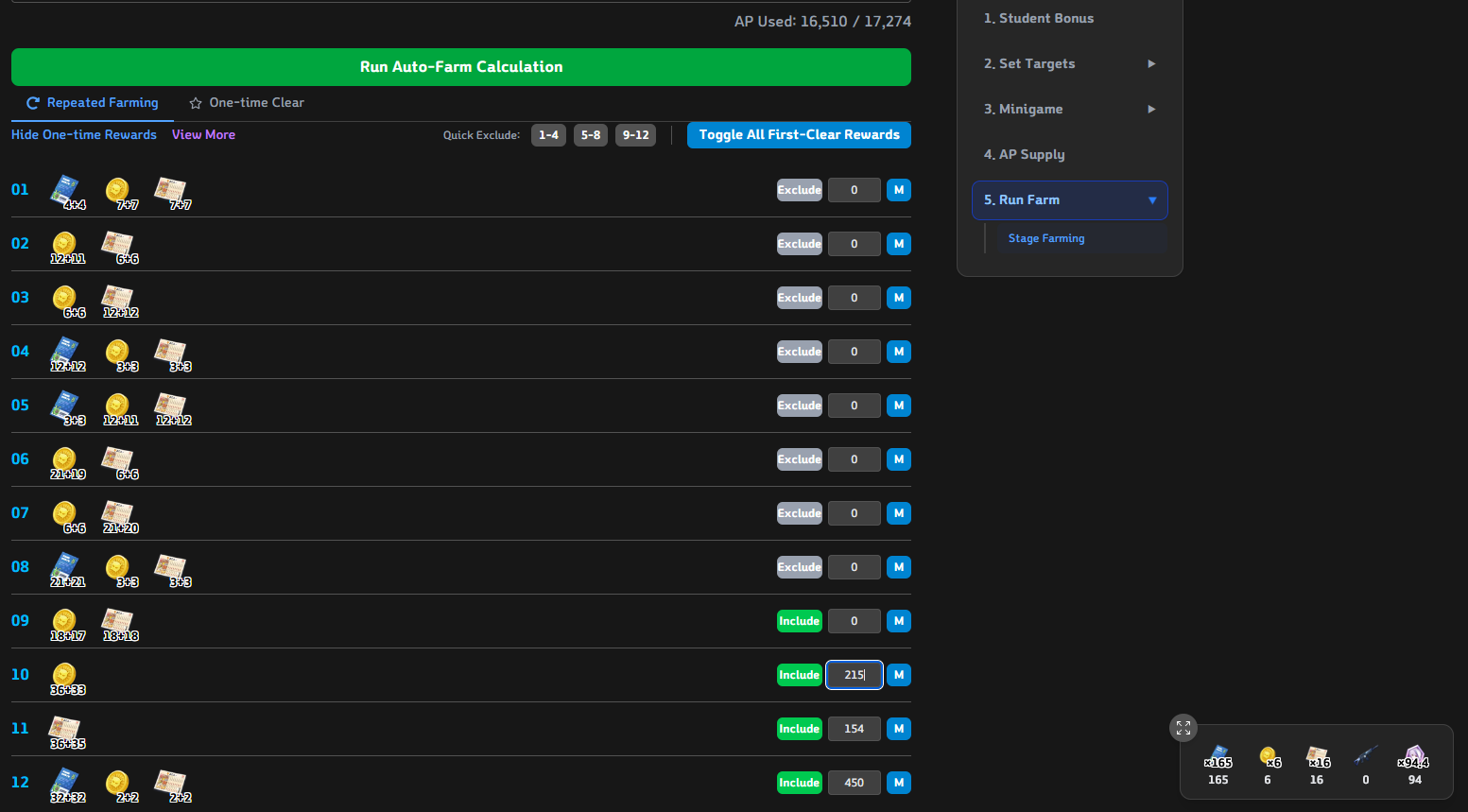Click the blue ticket reward icon in stage 08
This screenshot has height=812, width=1468.
point(65,567)
